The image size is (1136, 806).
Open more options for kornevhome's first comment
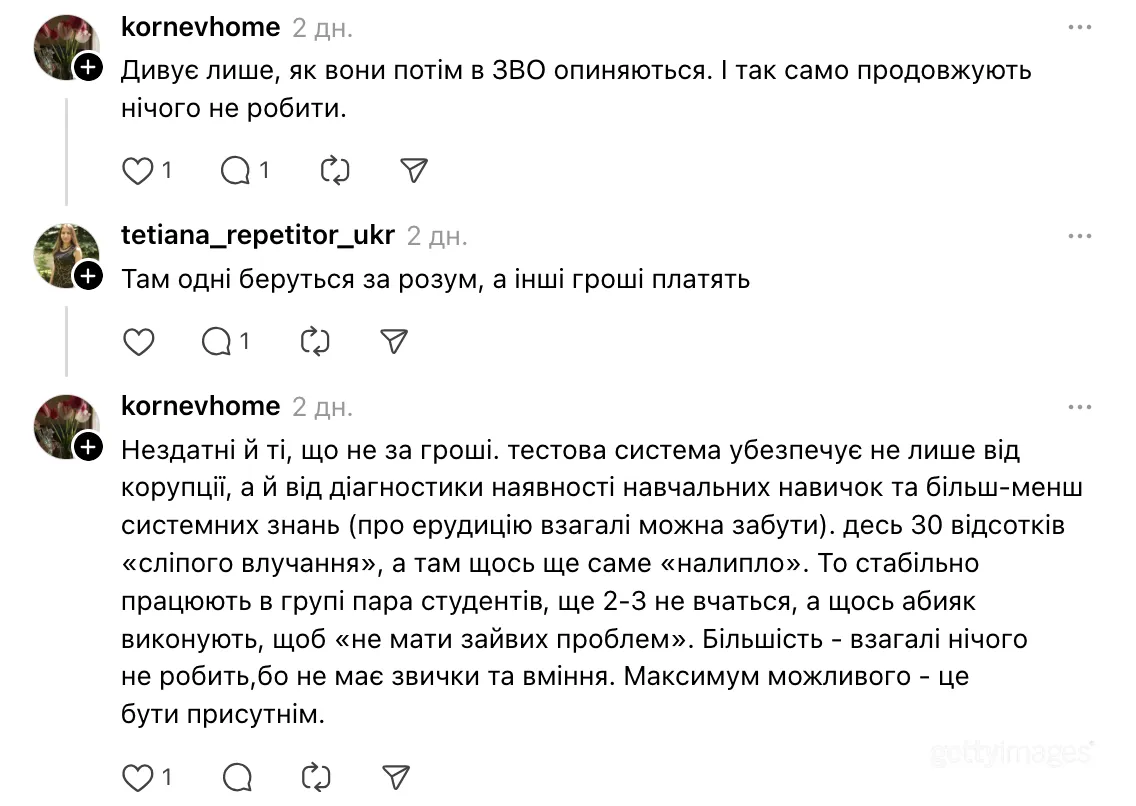pyautogui.click(x=1080, y=27)
